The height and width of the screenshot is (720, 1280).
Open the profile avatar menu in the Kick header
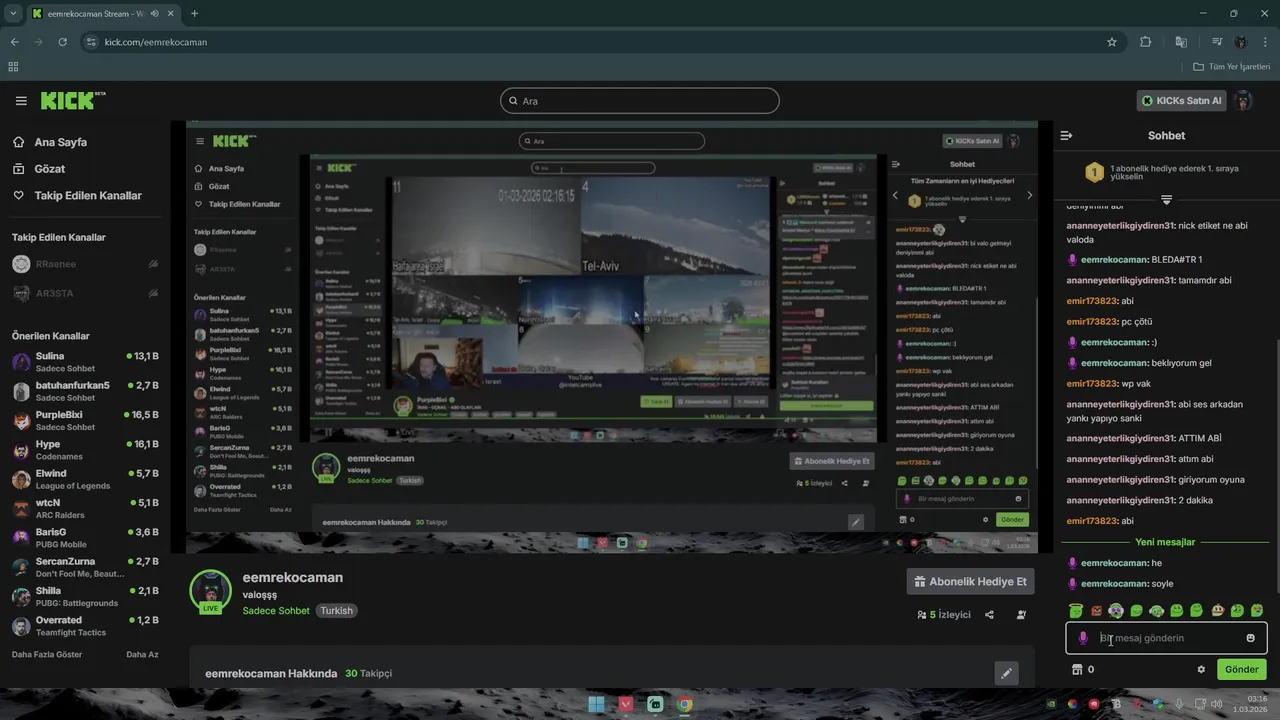1243,101
